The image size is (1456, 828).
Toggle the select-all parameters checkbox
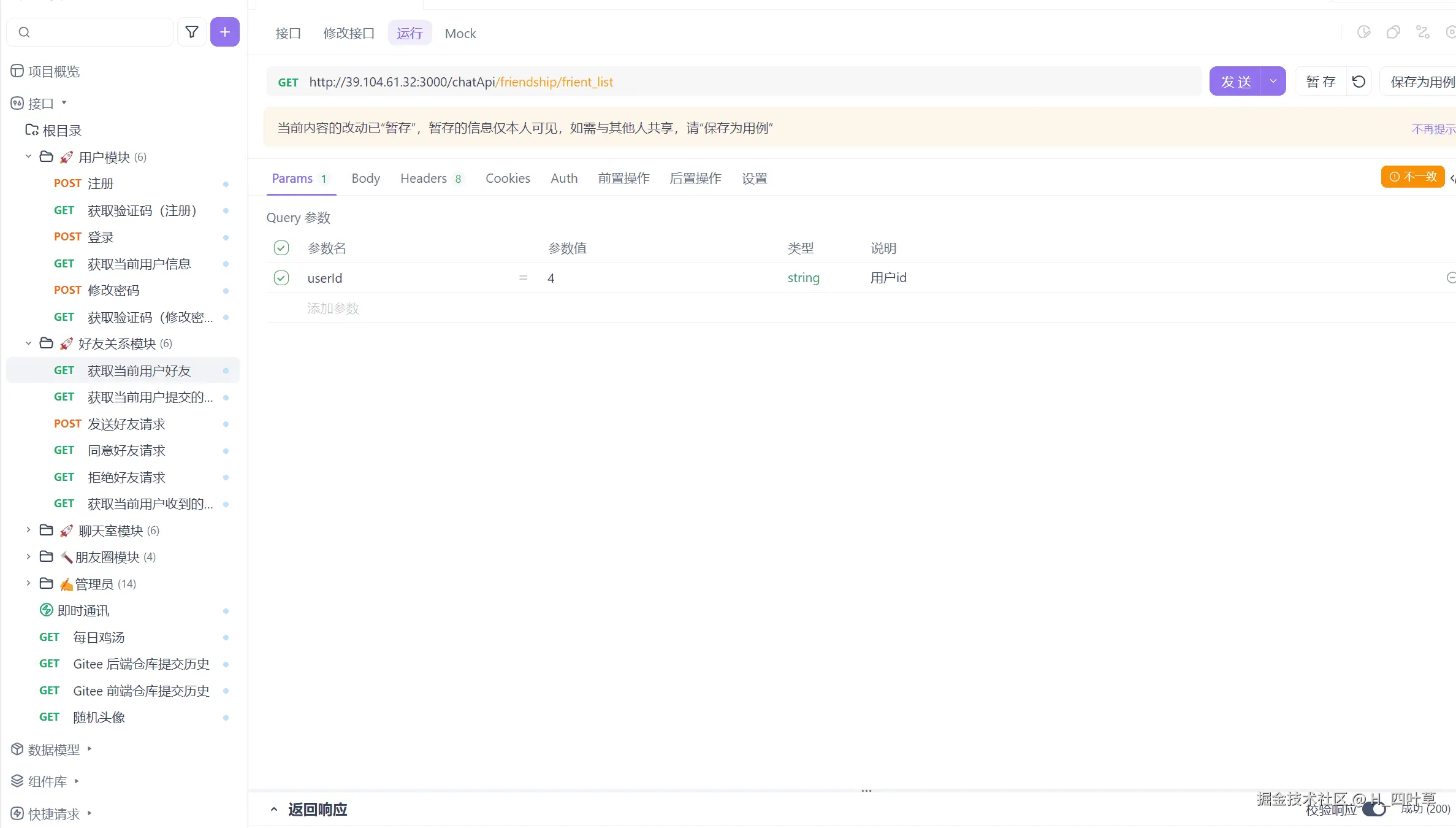[x=281, y=248]
